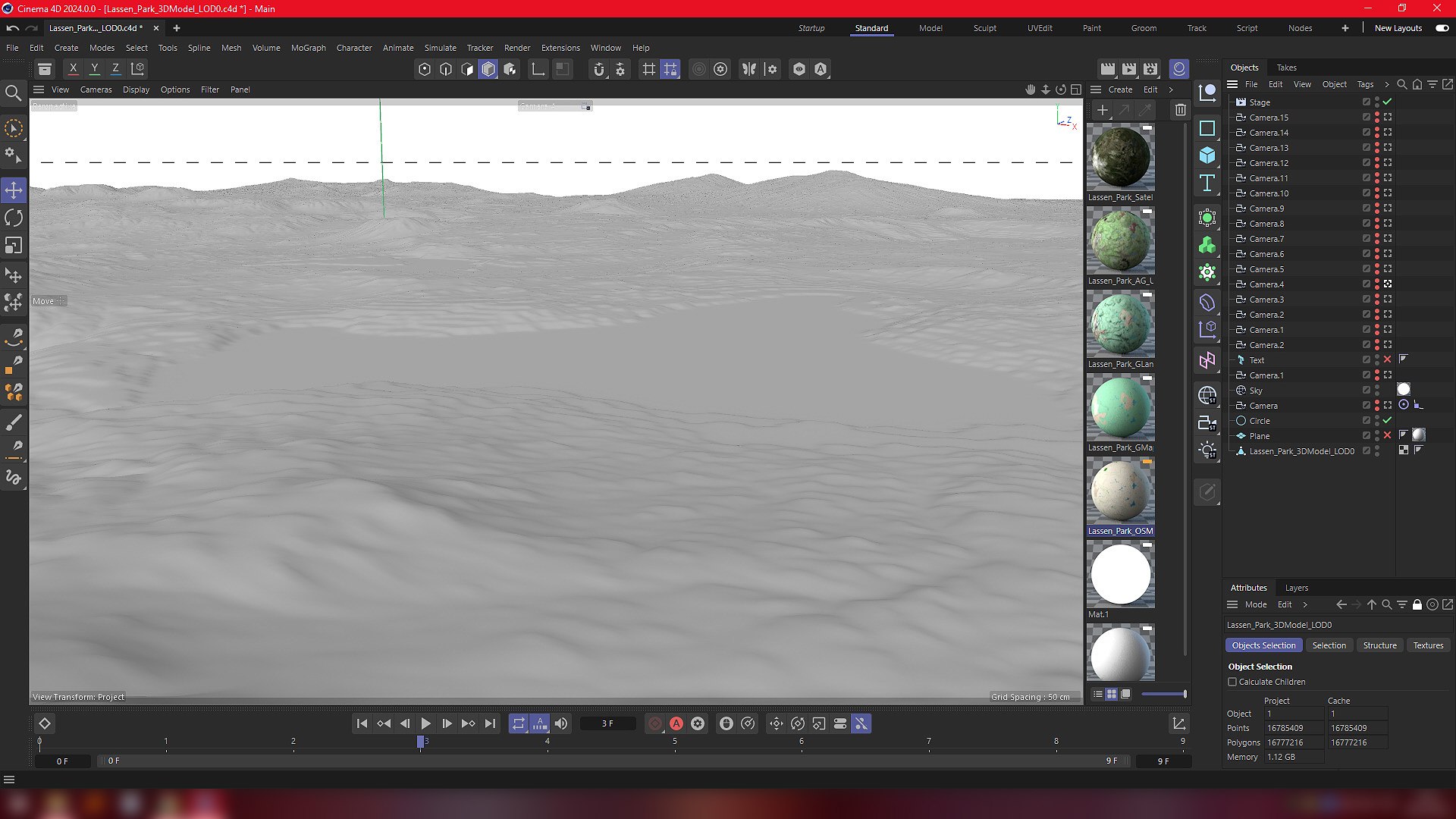Toggle X axis lock
Viewport: 1456px width, 819px height.
pyautogui.click(x=74, y=69)
